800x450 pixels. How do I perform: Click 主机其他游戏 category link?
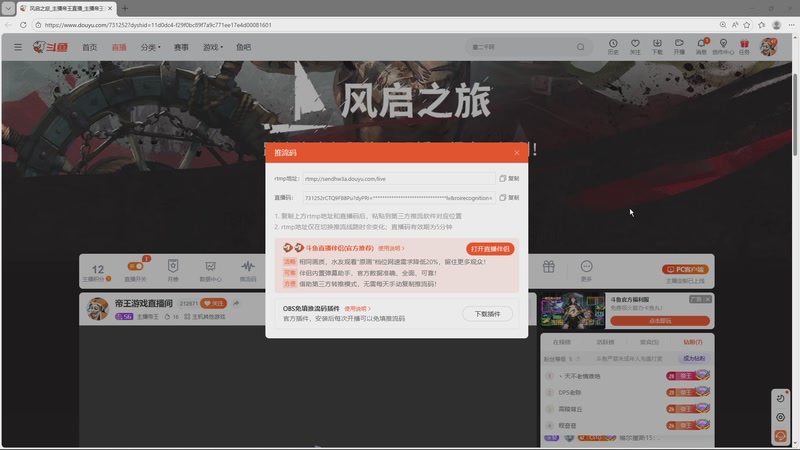pos(205,317)
